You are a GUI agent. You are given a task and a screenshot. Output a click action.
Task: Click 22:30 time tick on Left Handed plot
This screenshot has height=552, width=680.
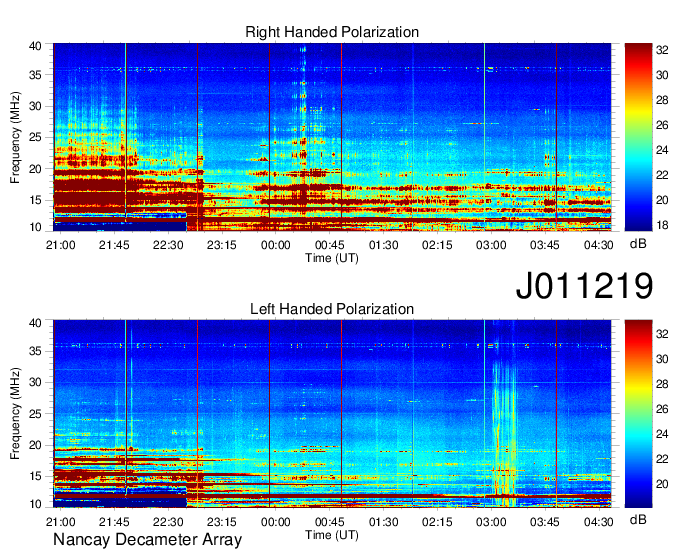click(168, 522)
